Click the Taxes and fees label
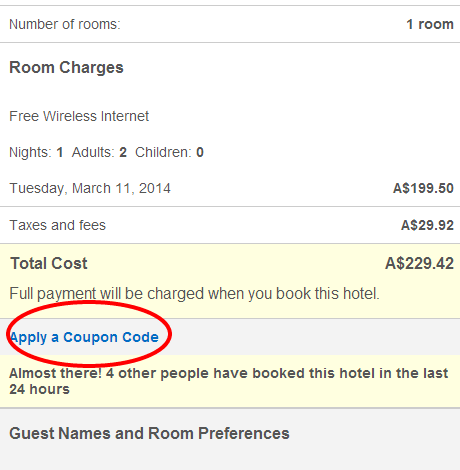This screenshot has width=460, height=470. coord(58,225)
